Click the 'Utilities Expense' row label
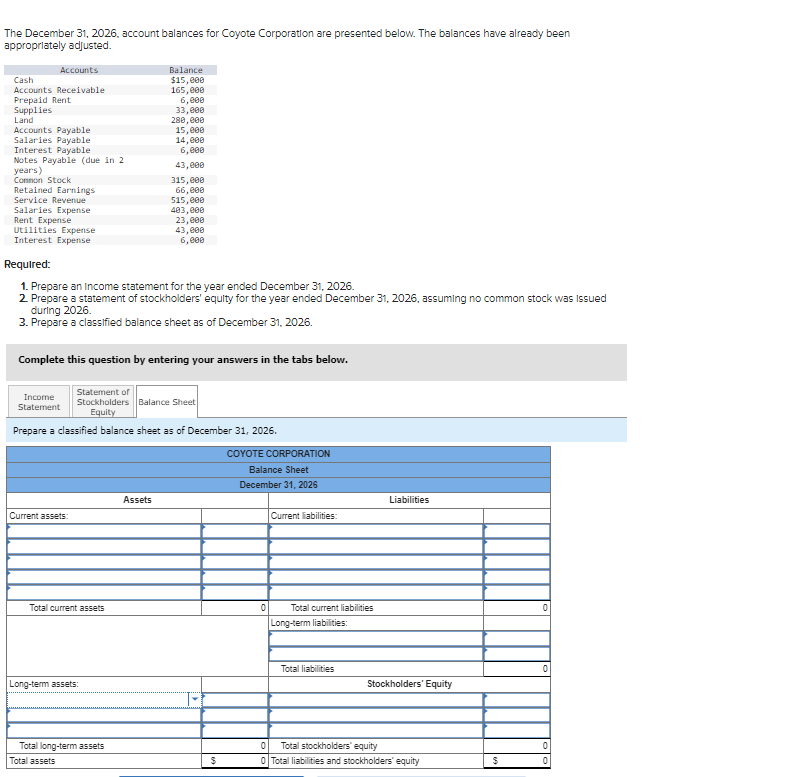The width and height of the screenshot is (796, 777). pyautogui.click(x=54, y=230)
